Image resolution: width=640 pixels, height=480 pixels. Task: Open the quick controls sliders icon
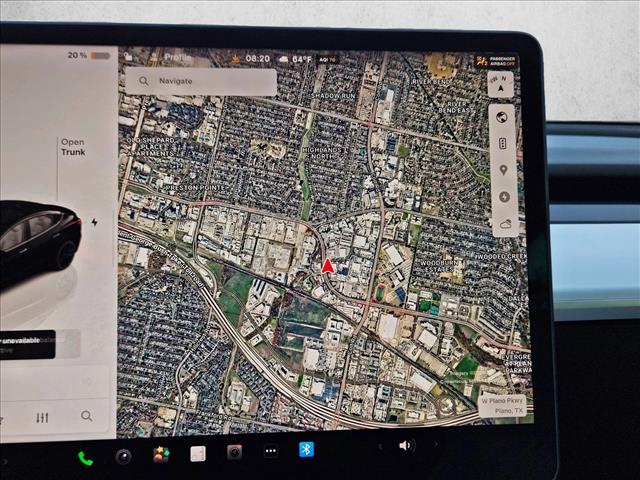point(42,417)
